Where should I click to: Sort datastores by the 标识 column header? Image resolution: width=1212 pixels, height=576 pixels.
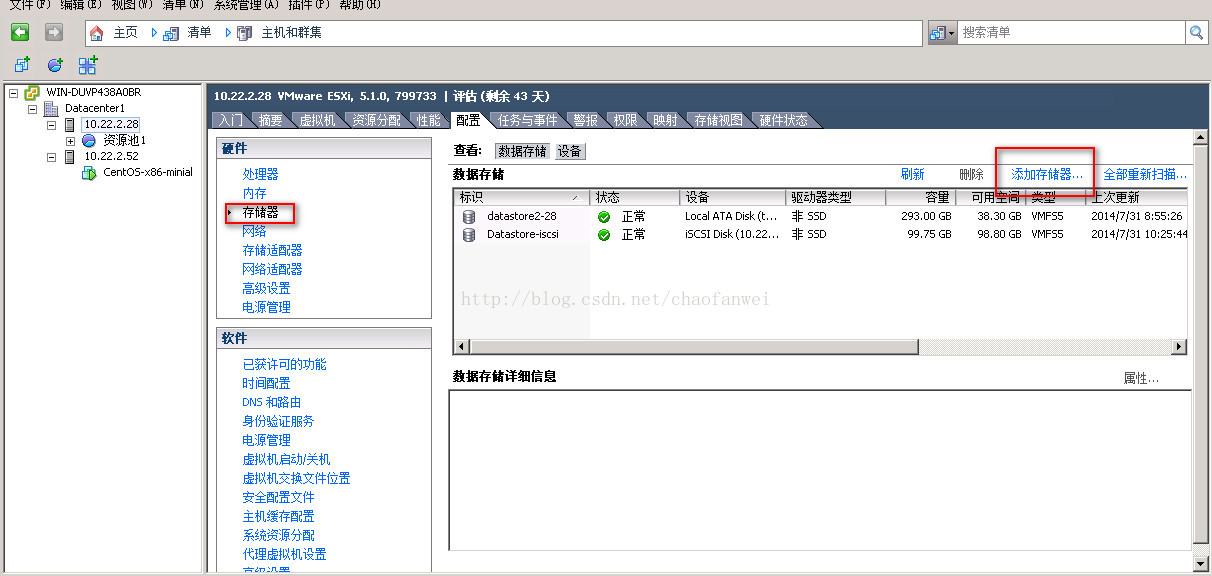tap(522, 197)
